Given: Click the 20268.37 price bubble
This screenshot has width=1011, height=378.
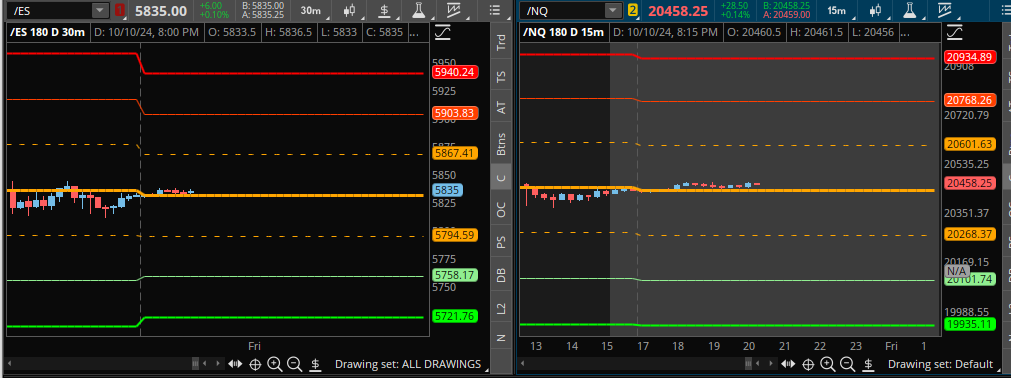Looking at the screenshot, I should pyautogui.click(x=970, y=234).
